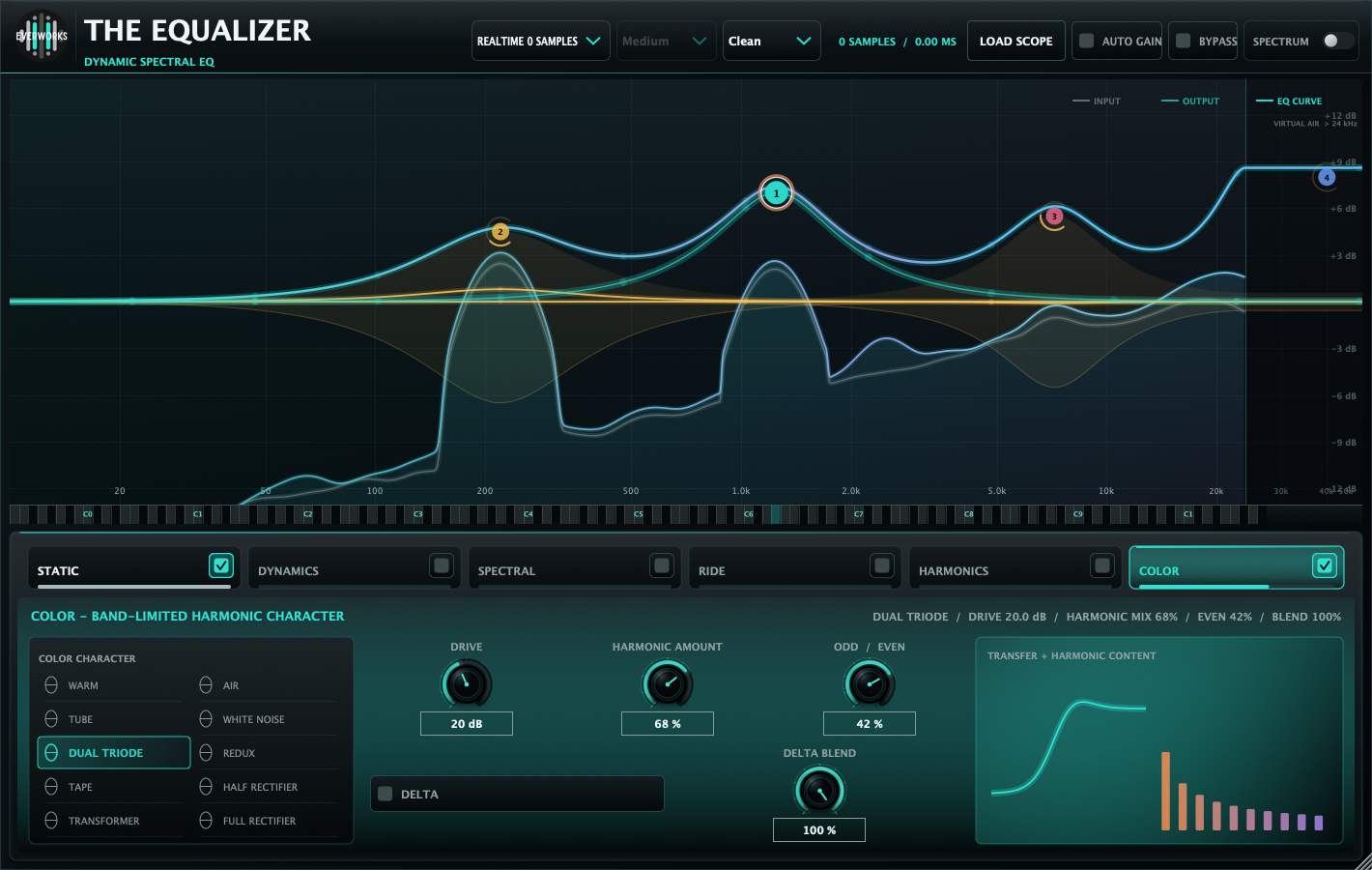Screen dimensions: 1372x870
Task: Toggle the Auto Gain checkbox
Action: pyautogui.click(x=1087, y=41)
